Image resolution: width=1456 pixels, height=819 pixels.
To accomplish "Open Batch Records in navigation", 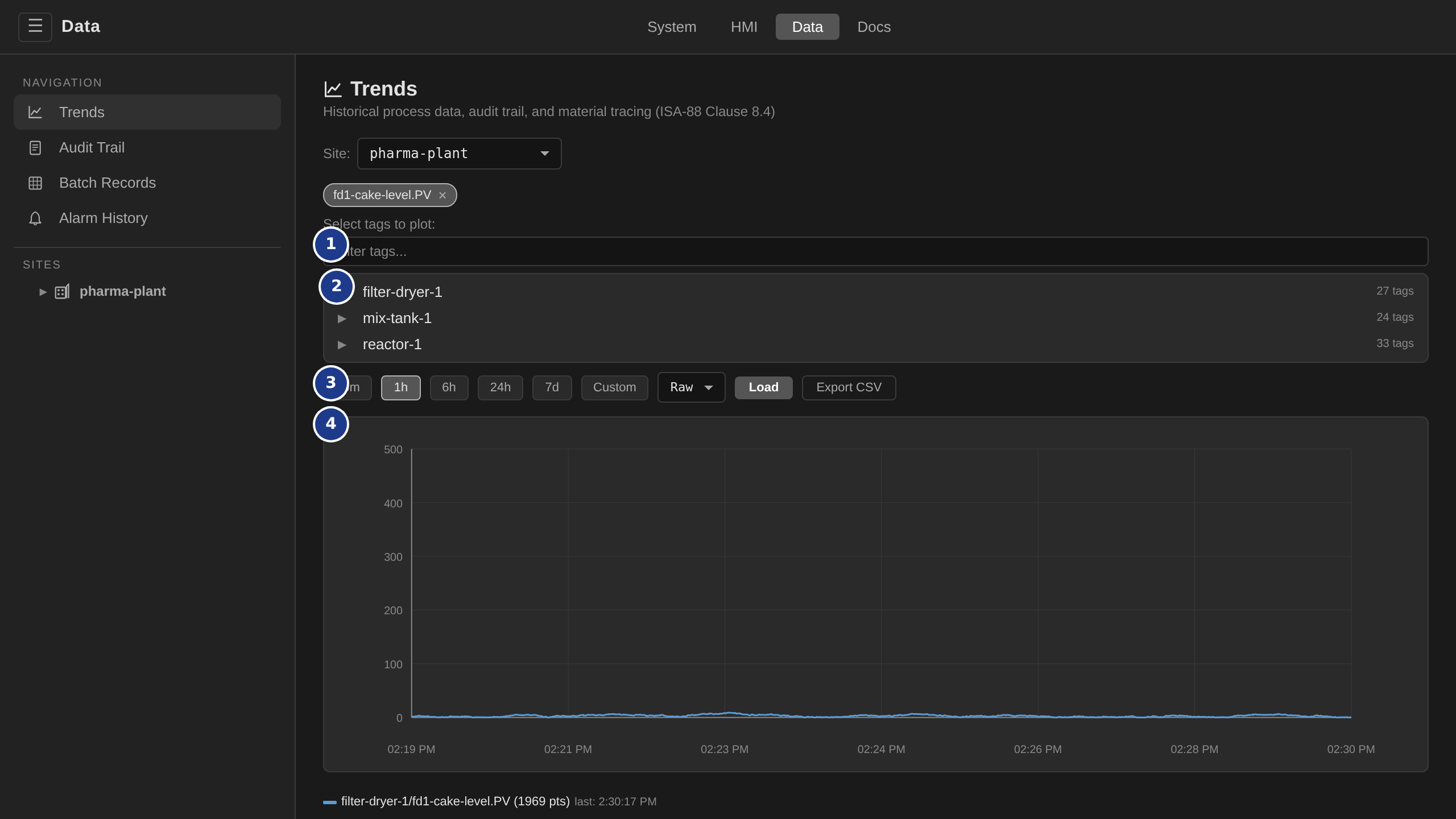I will coord(147,183).
